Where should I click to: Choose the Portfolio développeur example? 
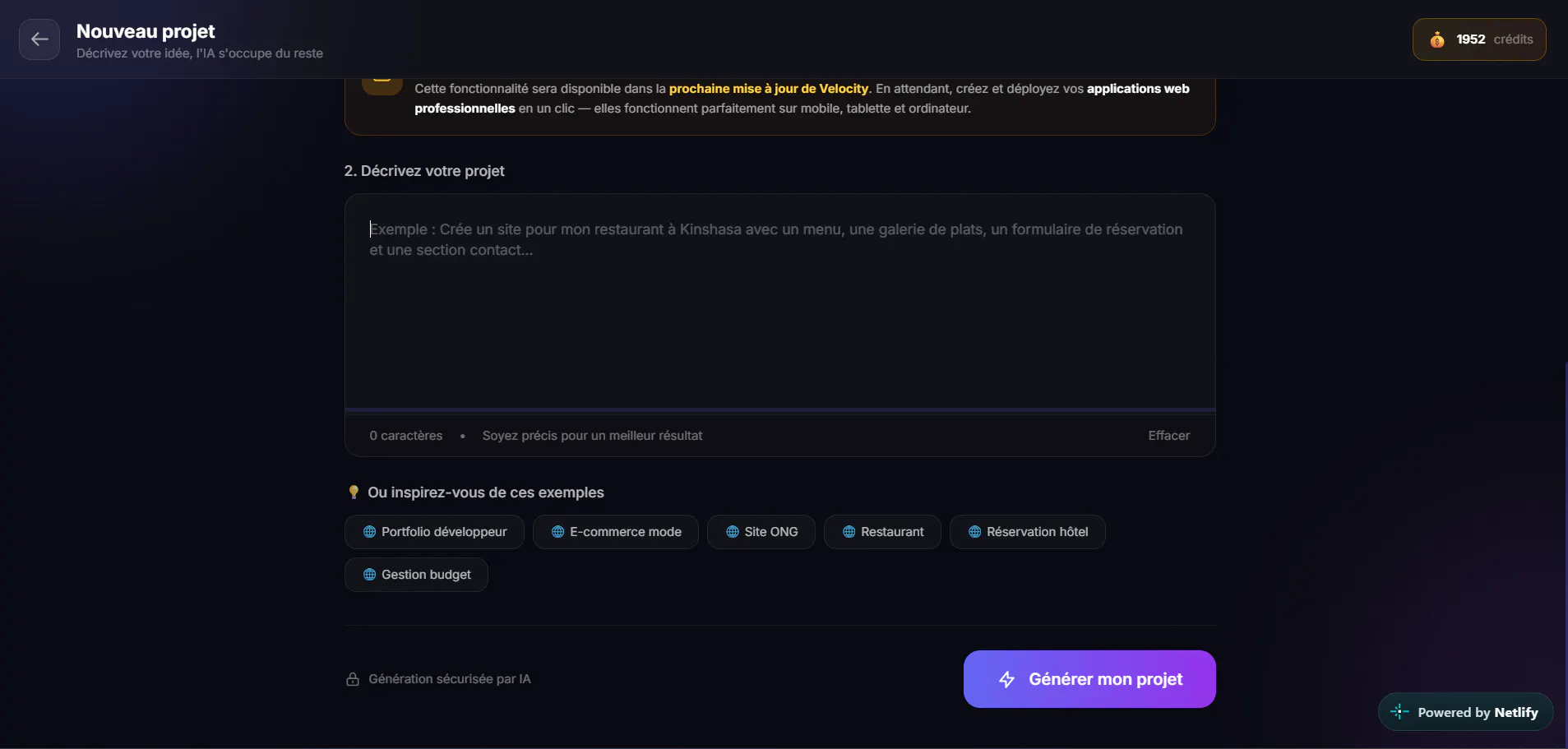click(x=434, y=532)
